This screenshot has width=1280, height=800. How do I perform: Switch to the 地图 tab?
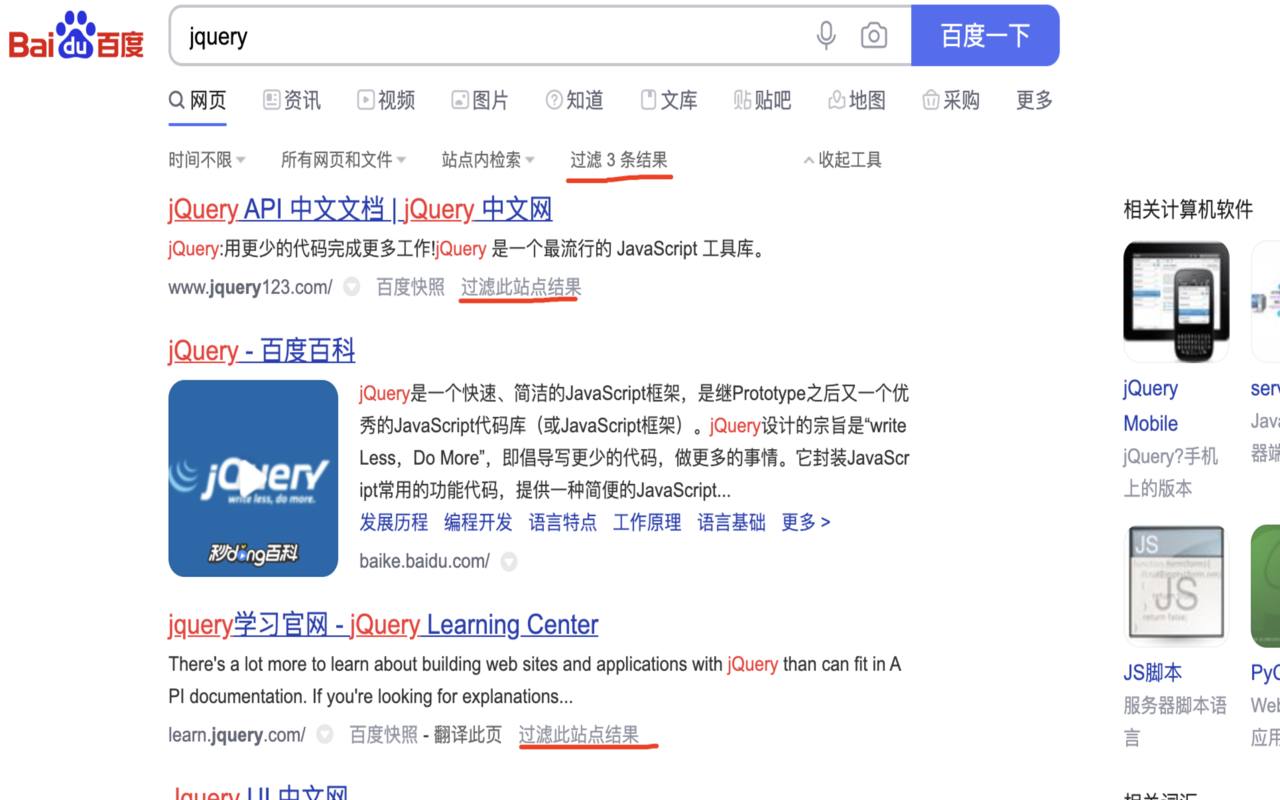click(857, 100)
